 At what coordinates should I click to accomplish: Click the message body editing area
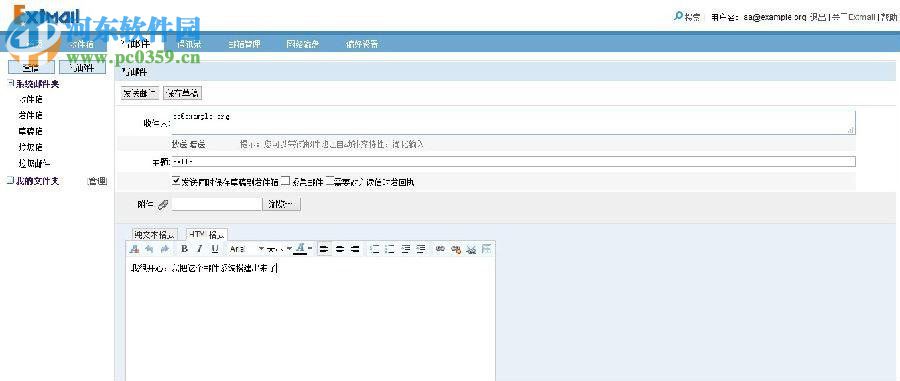310,319
